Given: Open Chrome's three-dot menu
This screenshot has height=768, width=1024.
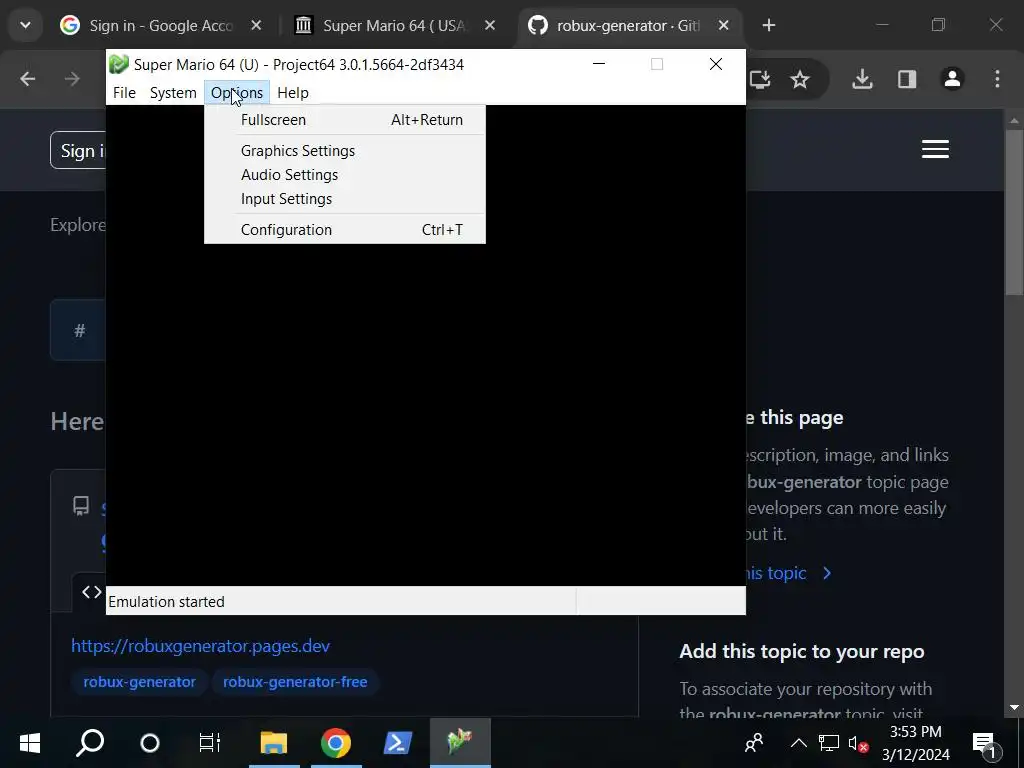Looking at the screenshot, I should point(997,80).
